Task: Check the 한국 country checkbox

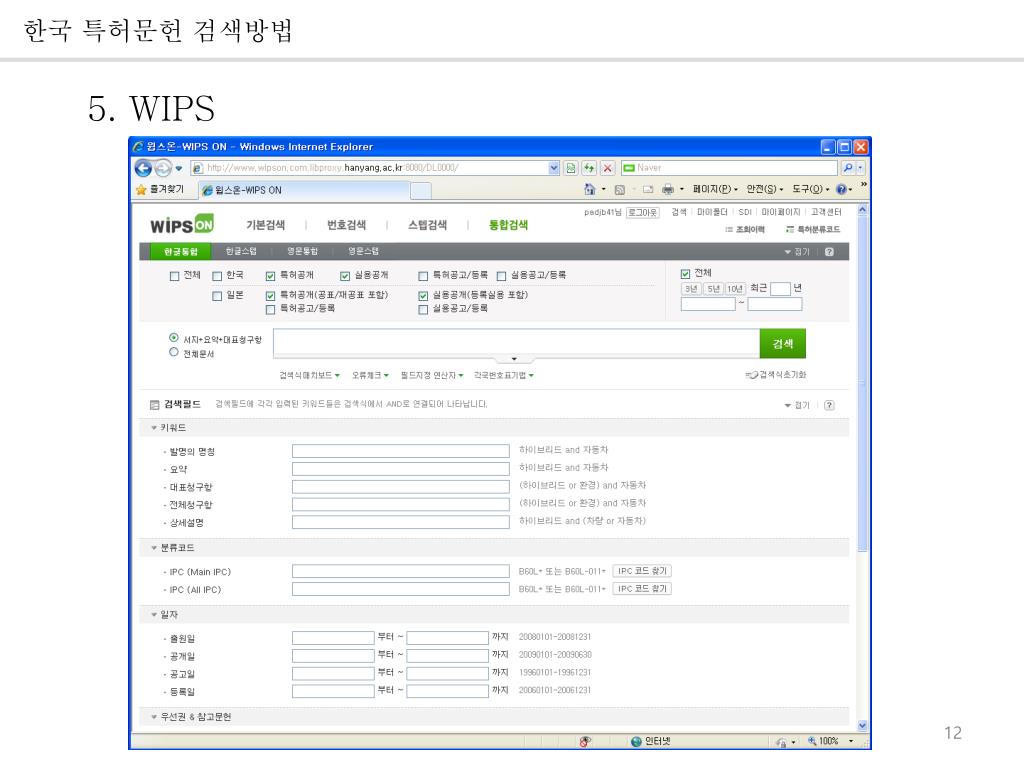Action: (217, 276)
